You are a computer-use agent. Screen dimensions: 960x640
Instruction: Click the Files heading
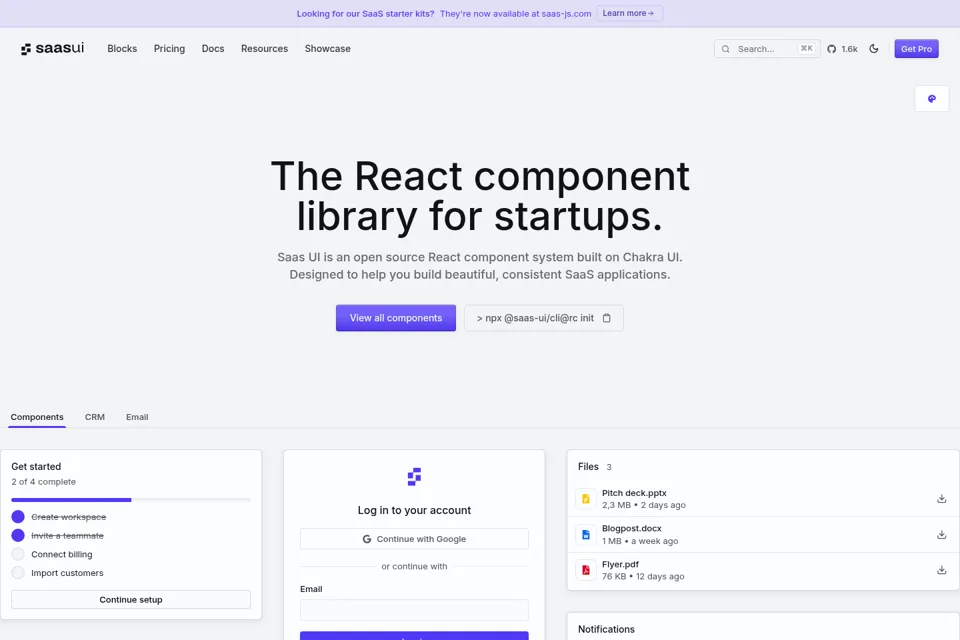tap(588, 467)
